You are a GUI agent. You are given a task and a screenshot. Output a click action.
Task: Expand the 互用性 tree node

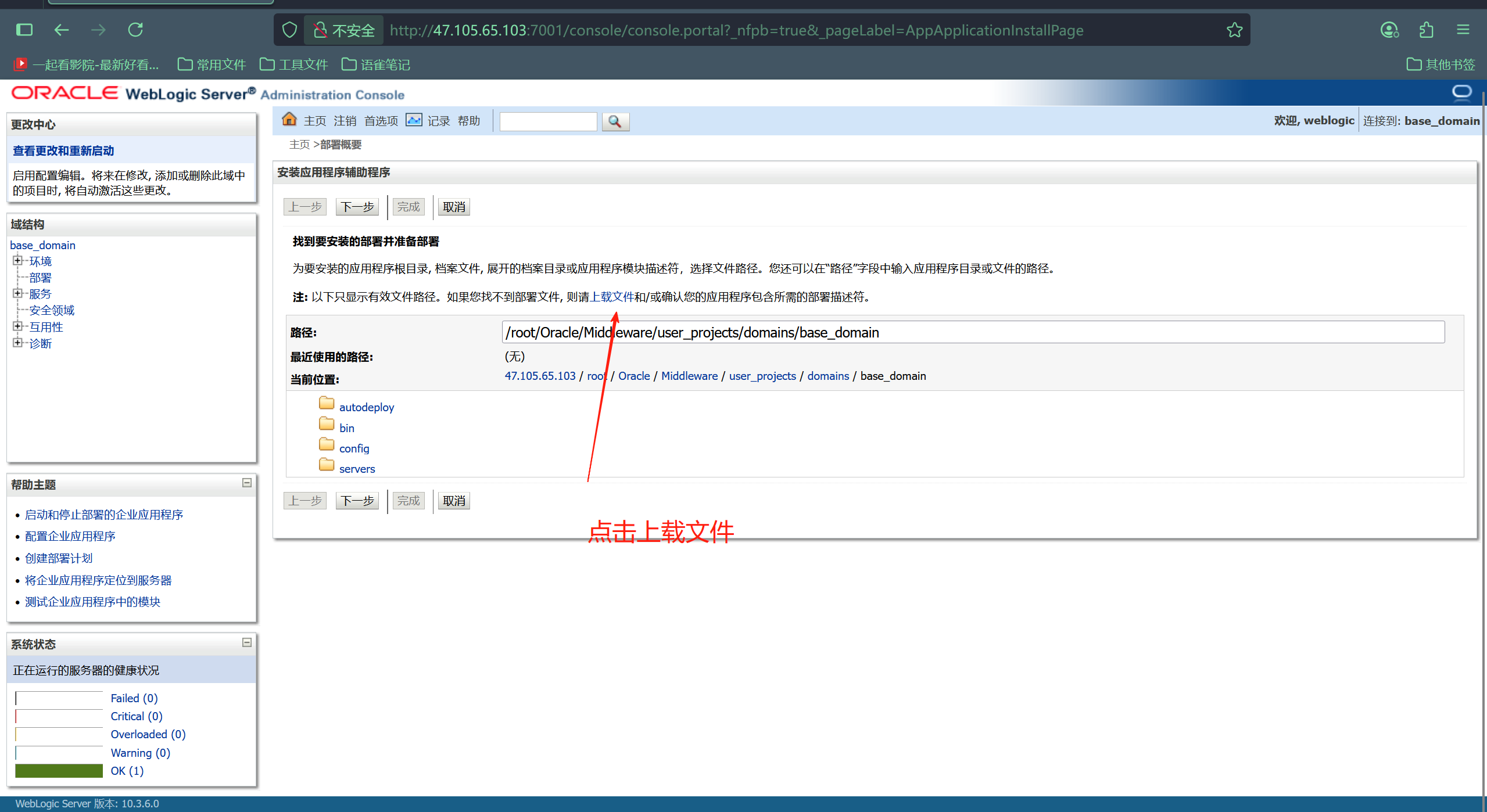coord(17,326)
